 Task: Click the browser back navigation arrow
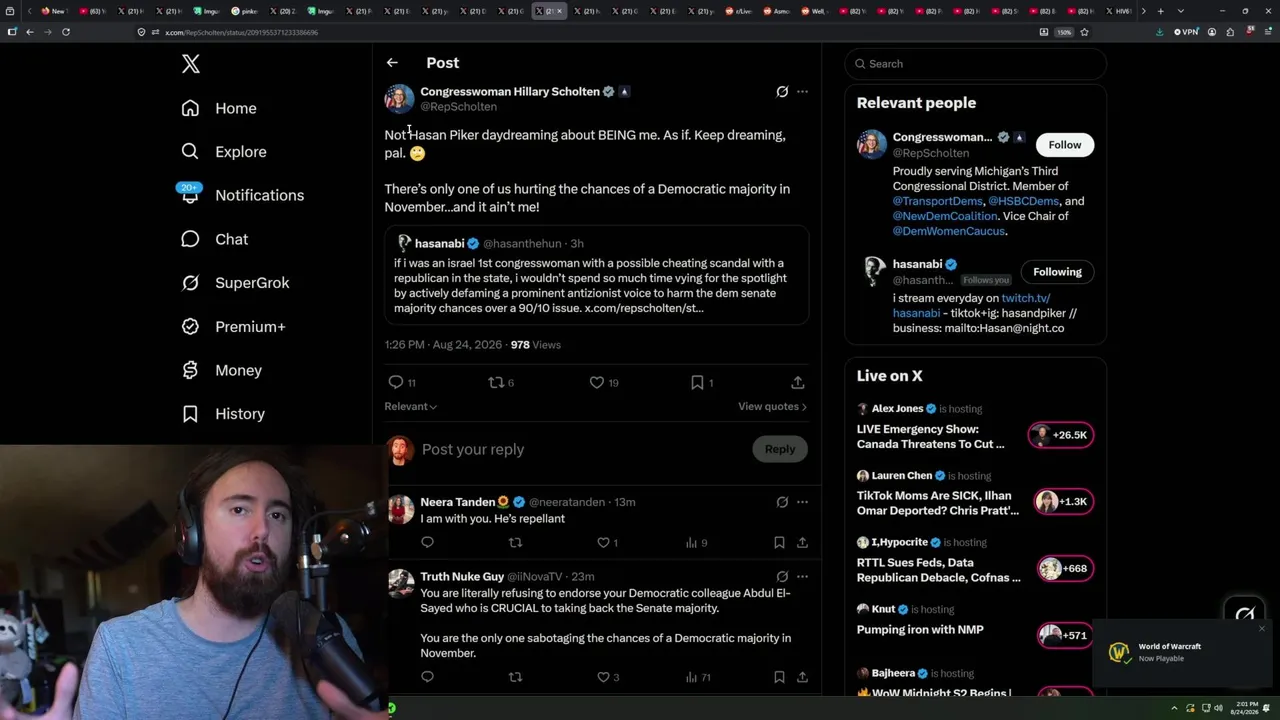point(30,32)
